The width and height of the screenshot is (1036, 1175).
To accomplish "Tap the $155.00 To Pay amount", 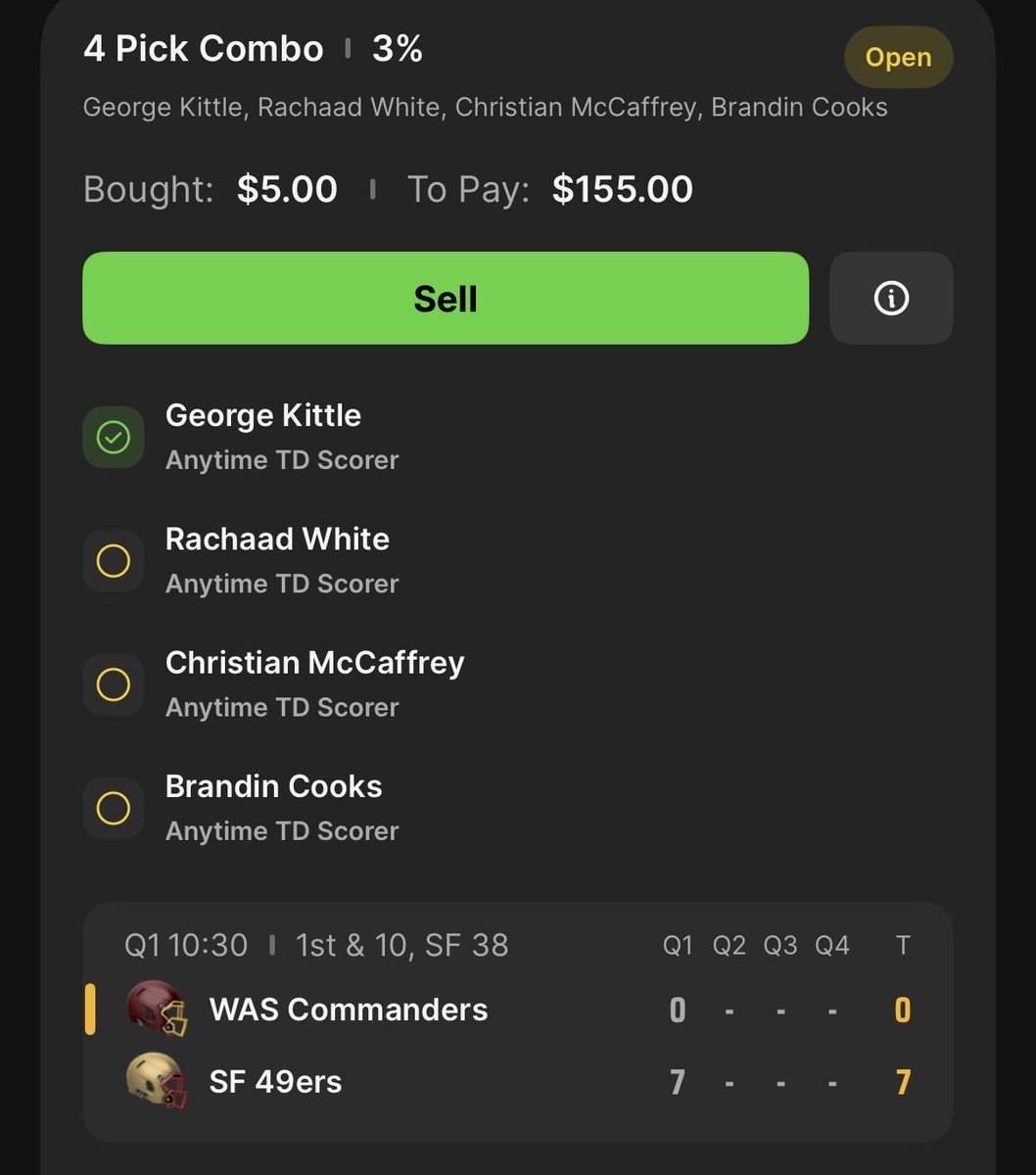I will click(x=623, y=189).
